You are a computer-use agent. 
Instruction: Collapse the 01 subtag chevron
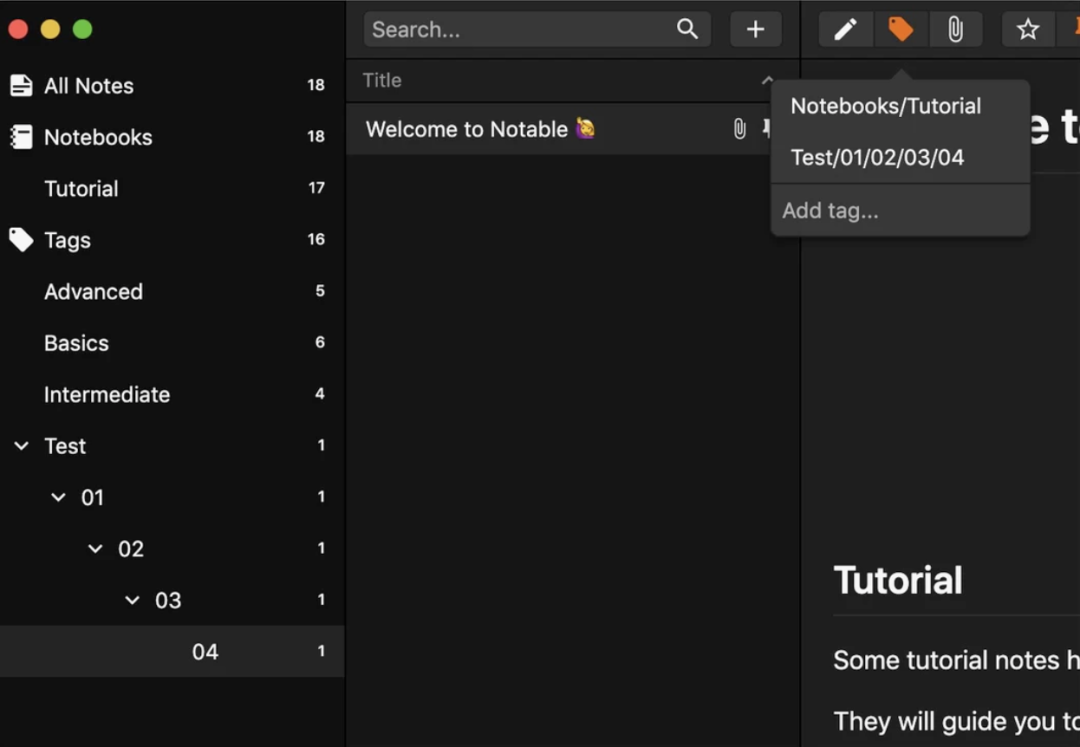[59, 497]
